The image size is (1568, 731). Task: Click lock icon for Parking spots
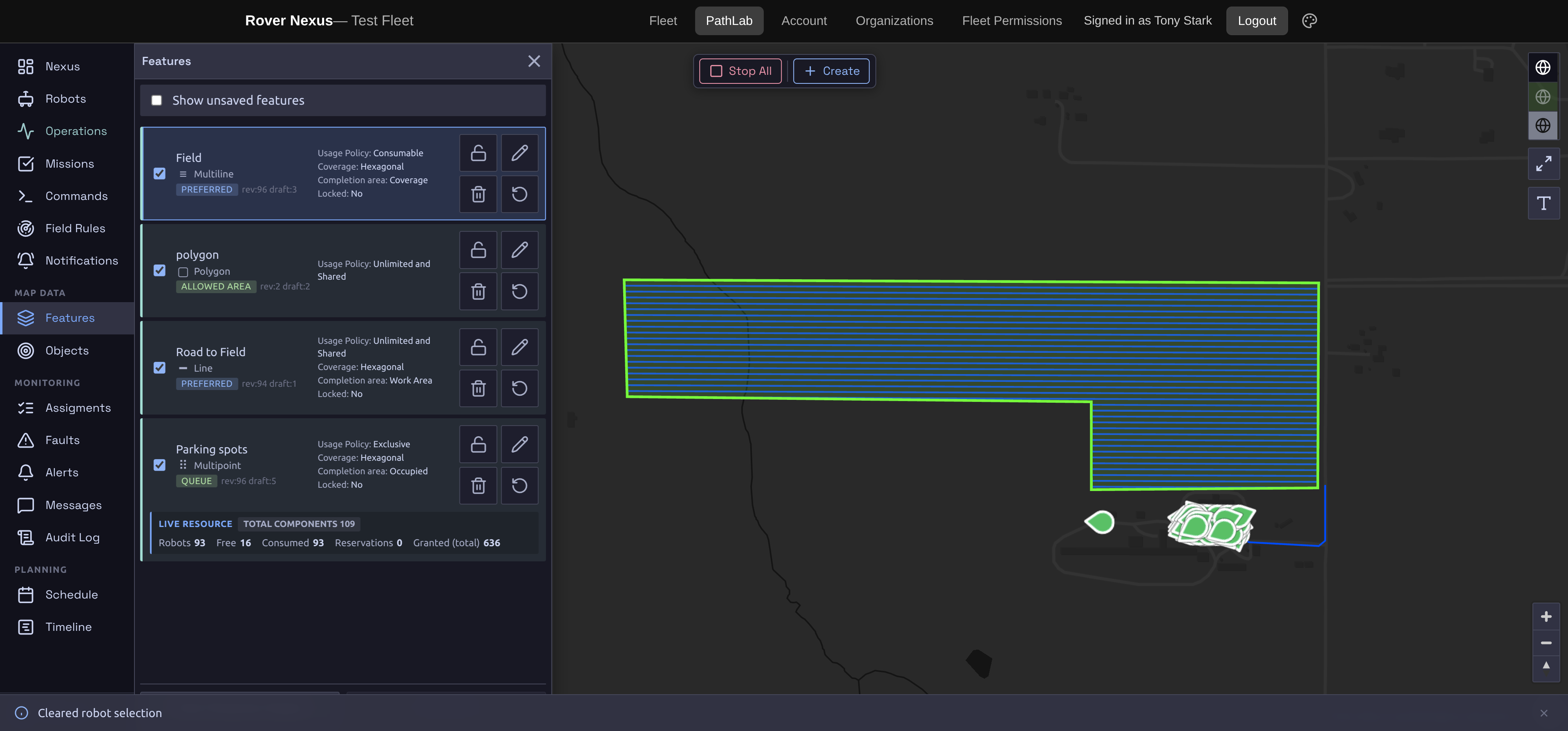pos(478,444)
